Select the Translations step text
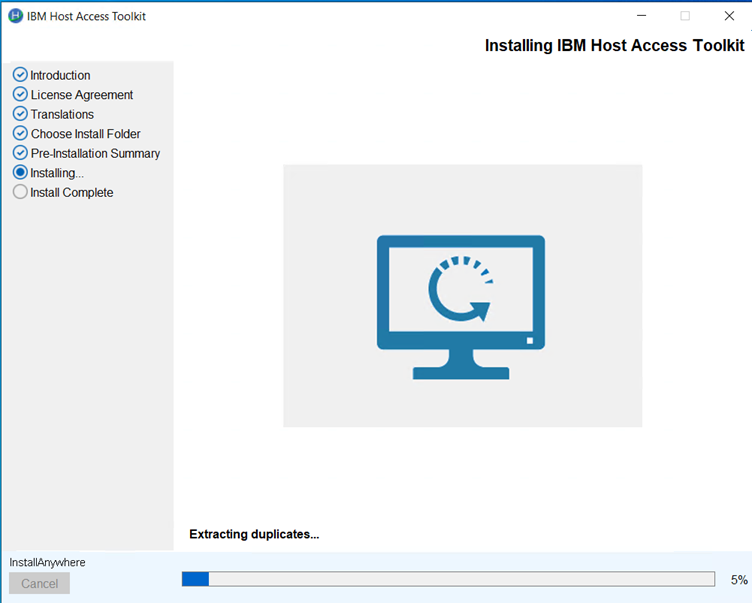This screenshot has height=603, width=752. tap(62, 114)
